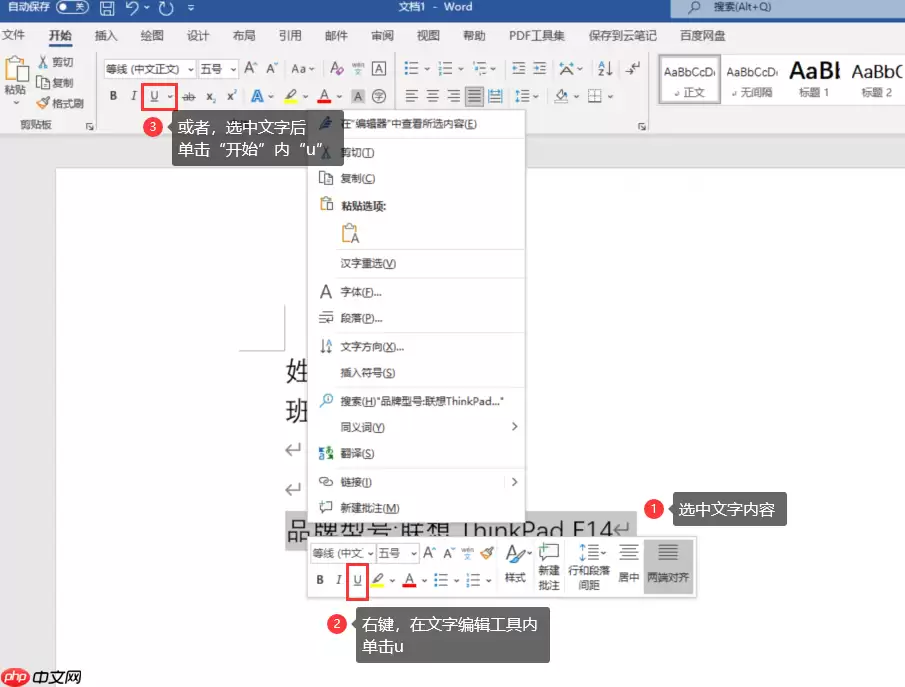The height and width of the screenshot is (687, 905).
Task: Click the Save icon in title bar
Action: 107,8
